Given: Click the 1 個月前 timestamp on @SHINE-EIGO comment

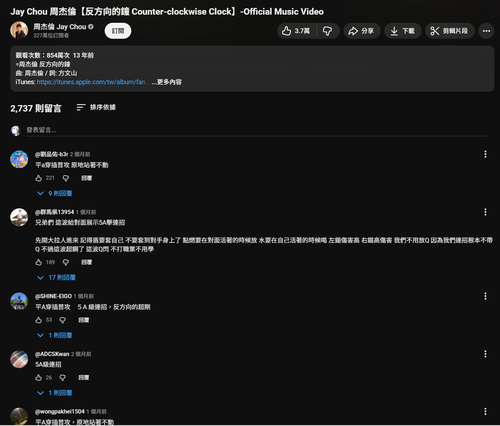Looking at the screenshot, I should tap(84, 296).
